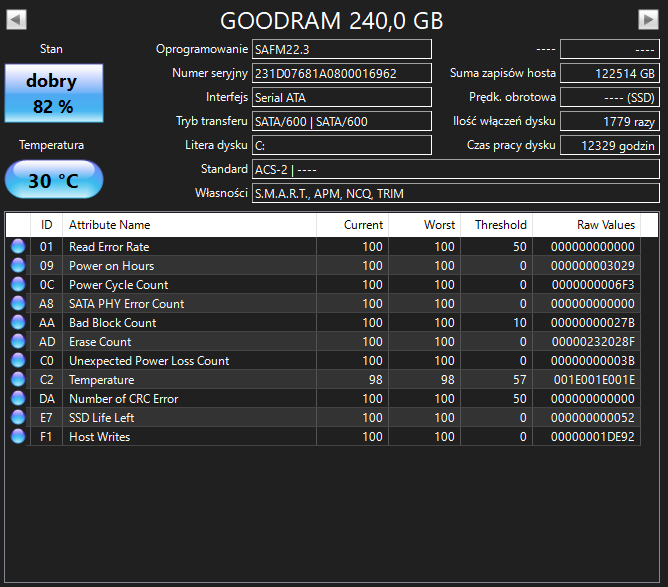
Task: Select the Bad Block Count row
Action: click(323, 322)
